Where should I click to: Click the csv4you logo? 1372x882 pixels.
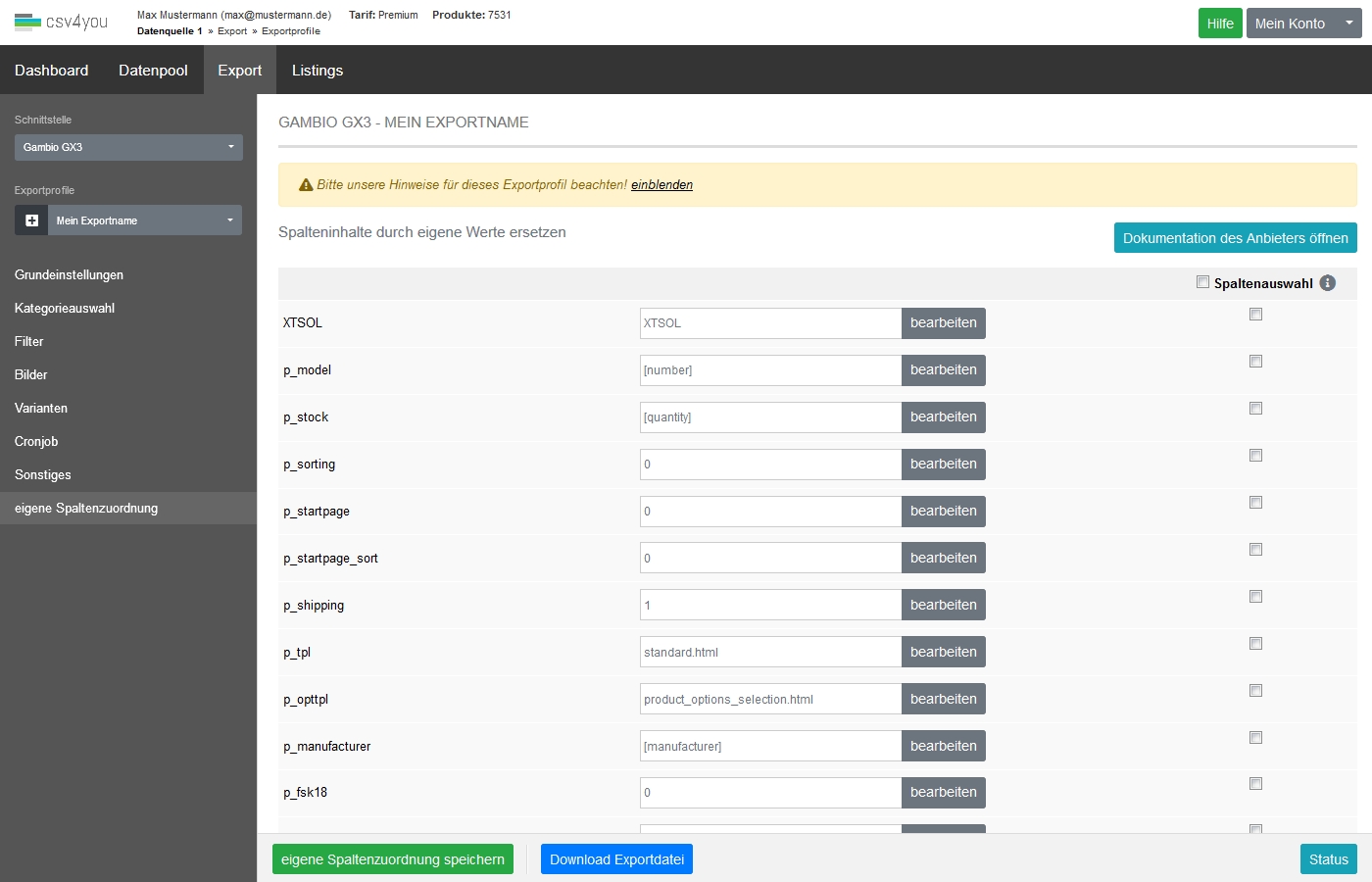(61, 22)
